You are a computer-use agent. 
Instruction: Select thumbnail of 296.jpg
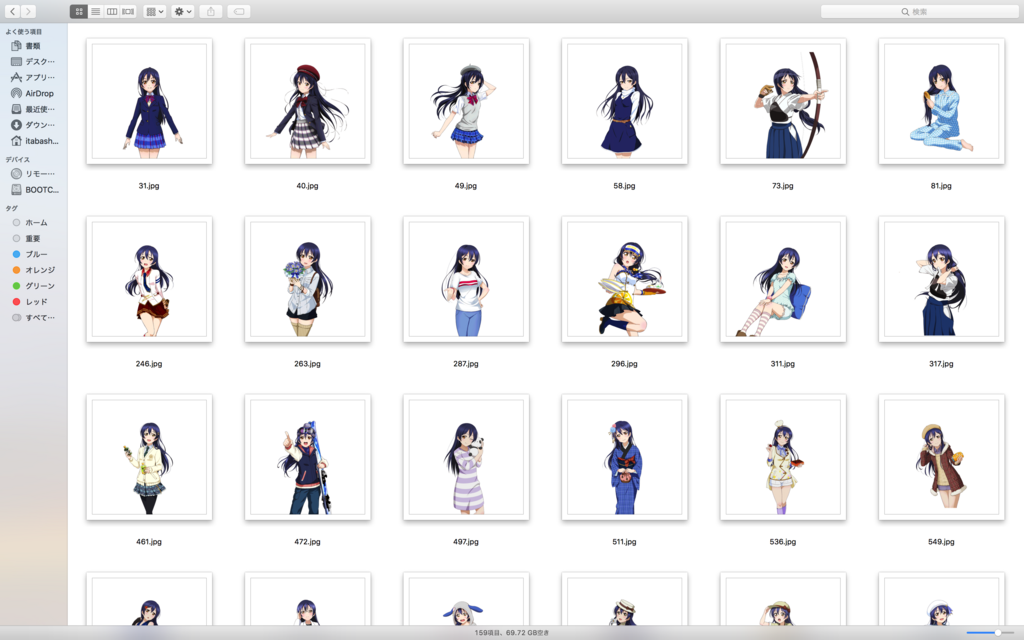tap(624, 280)
